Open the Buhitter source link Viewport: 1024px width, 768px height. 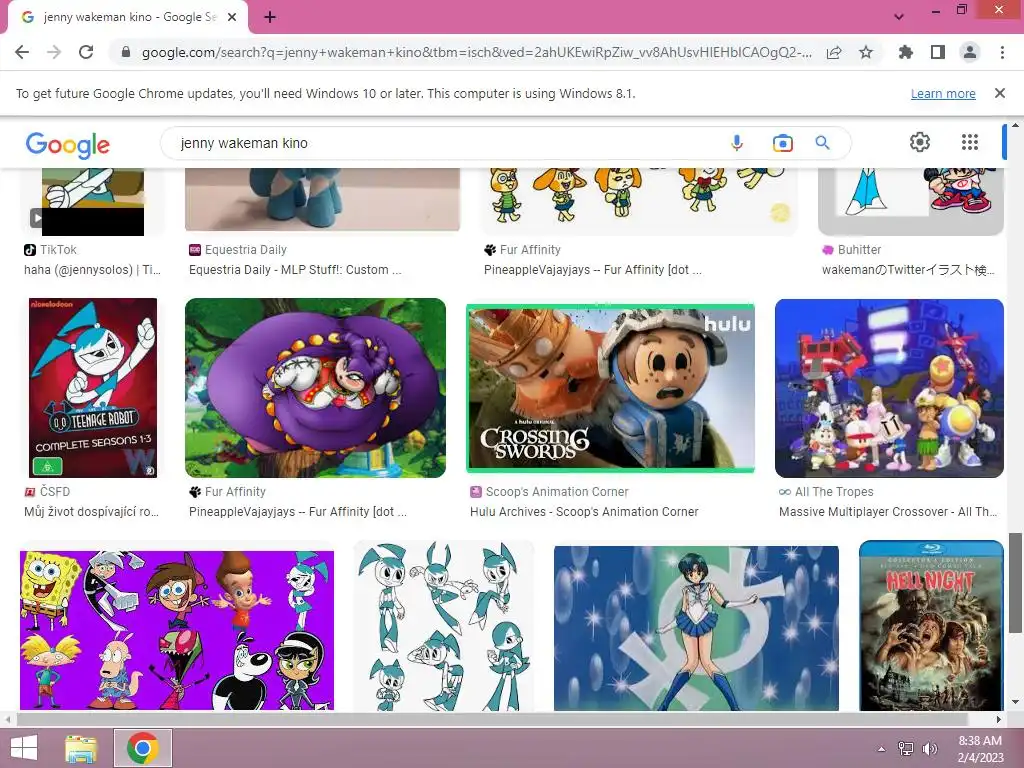(852, 249)
